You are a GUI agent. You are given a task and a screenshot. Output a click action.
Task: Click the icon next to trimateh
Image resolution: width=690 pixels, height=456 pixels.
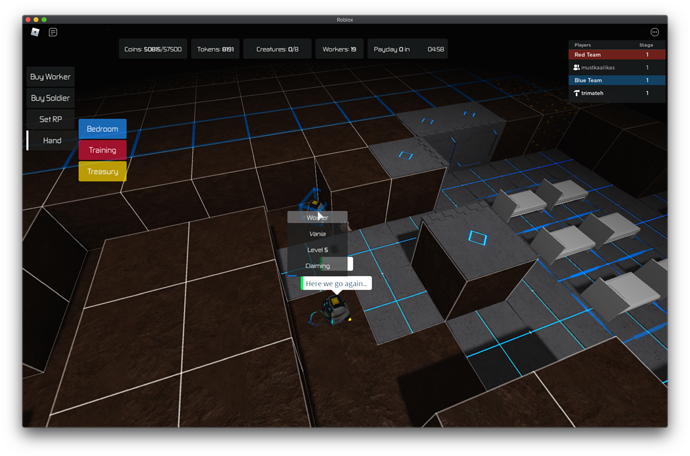(576, 93)
